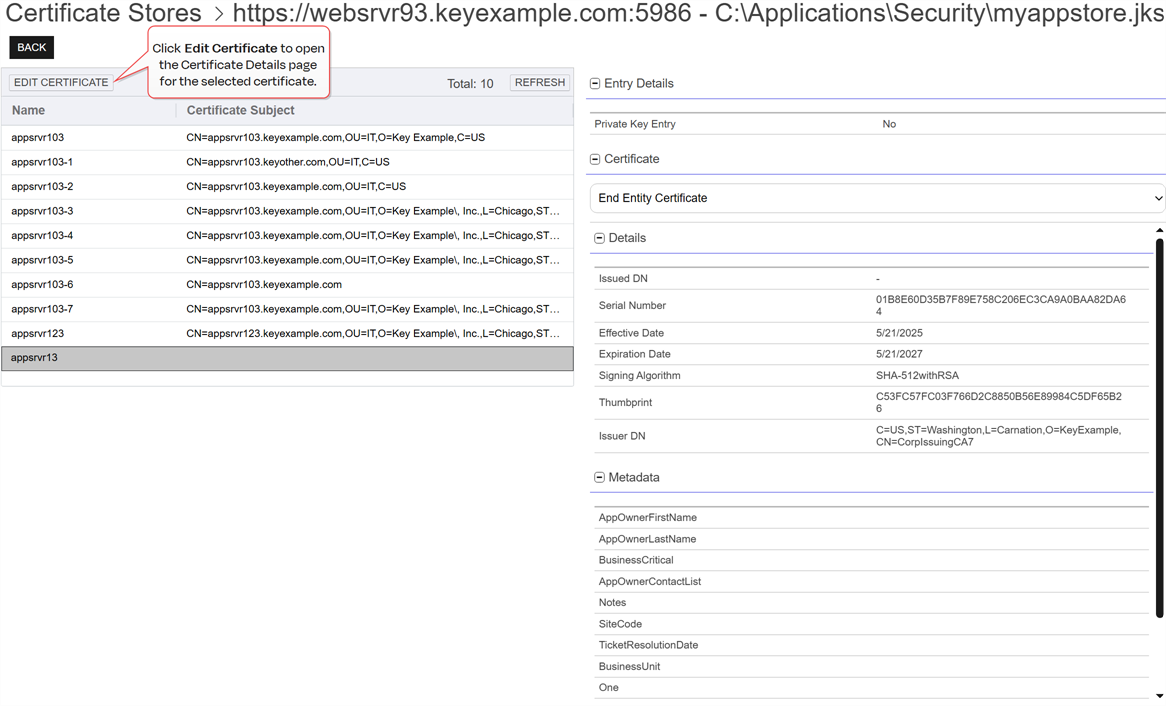Select the appsrvr103 certificate row
This screenshot has height=706, width=1166.
(x=38, y=138)
